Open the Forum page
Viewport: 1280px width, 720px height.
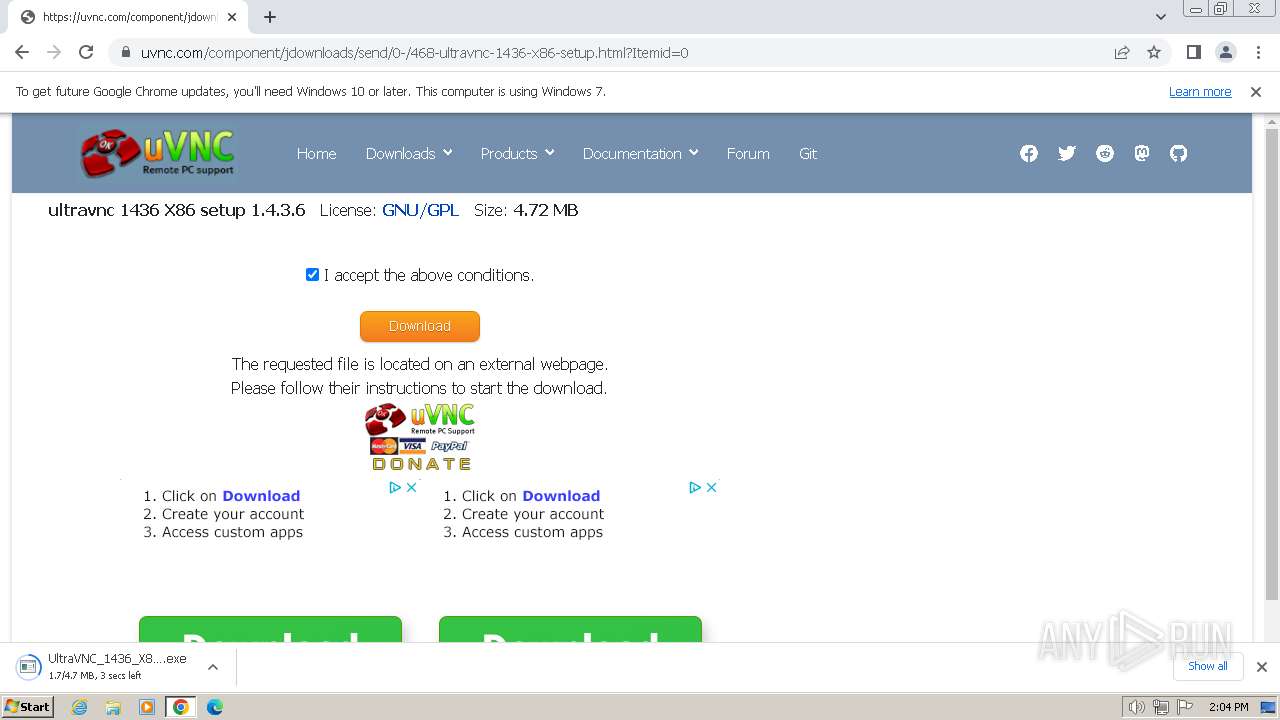click(748, 153)
